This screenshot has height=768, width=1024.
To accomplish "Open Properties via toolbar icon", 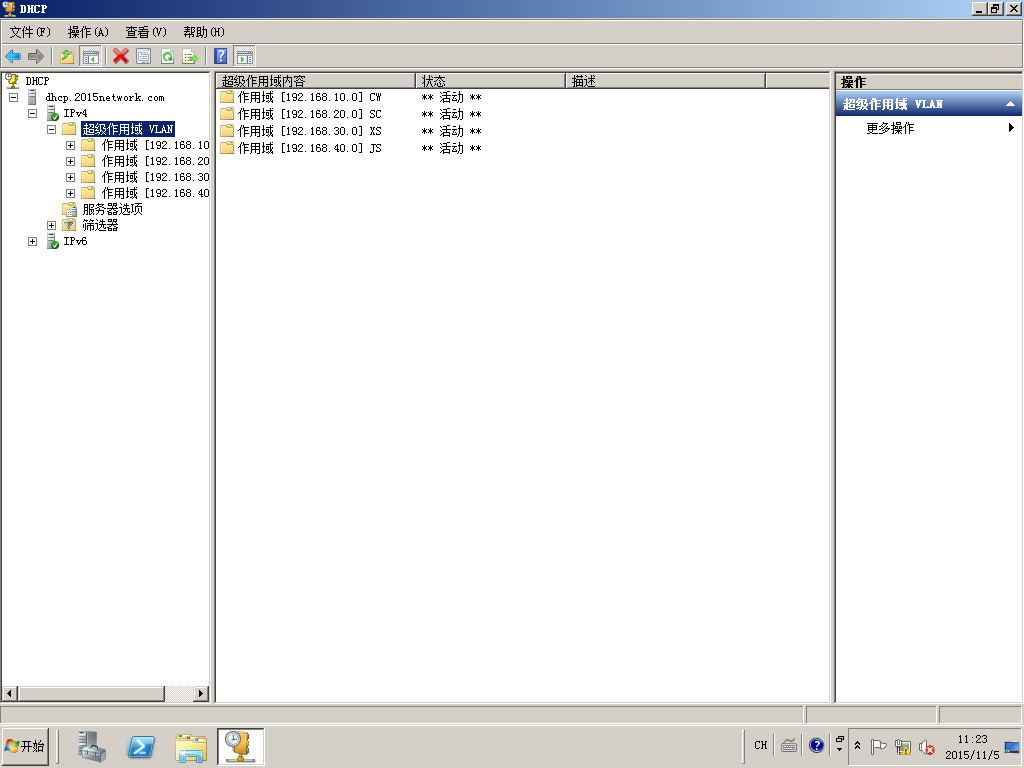I will [x=144, y=57].
